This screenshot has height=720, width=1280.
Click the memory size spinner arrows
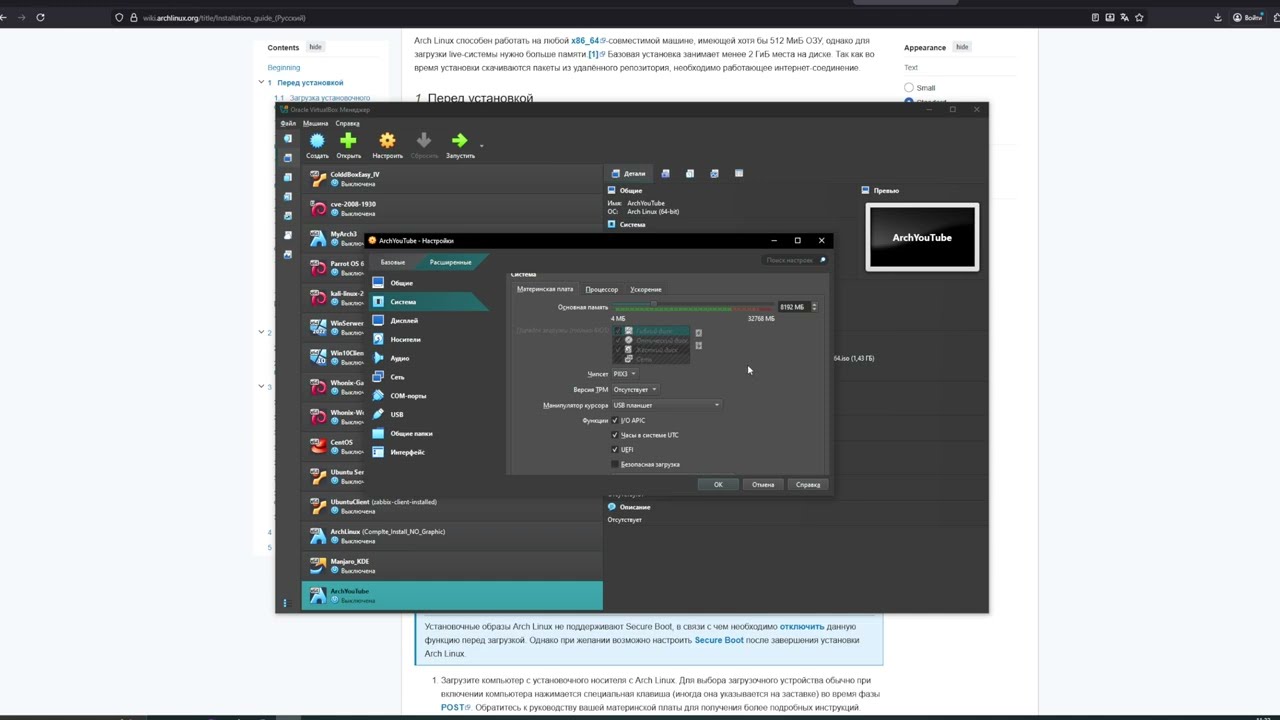tap(814, 307)
